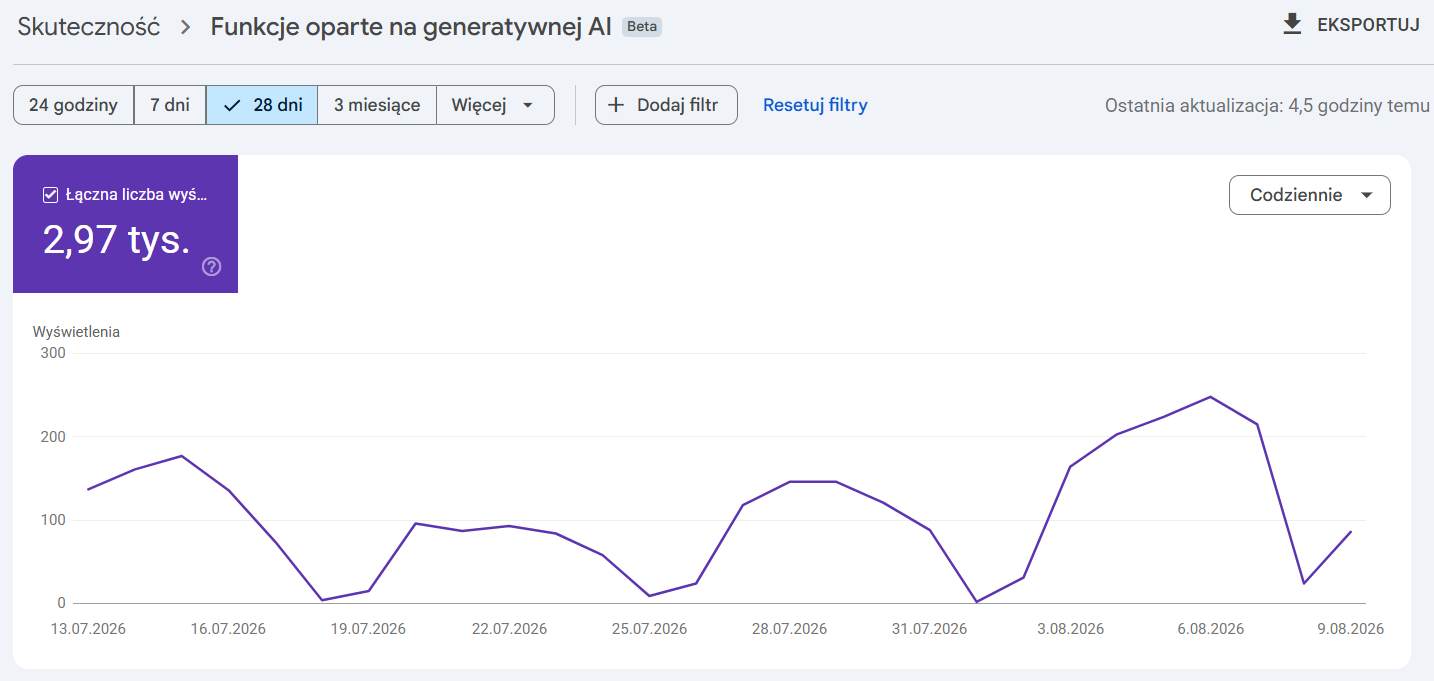
Task: Open the Więcej dropdown
Action: 496,105
